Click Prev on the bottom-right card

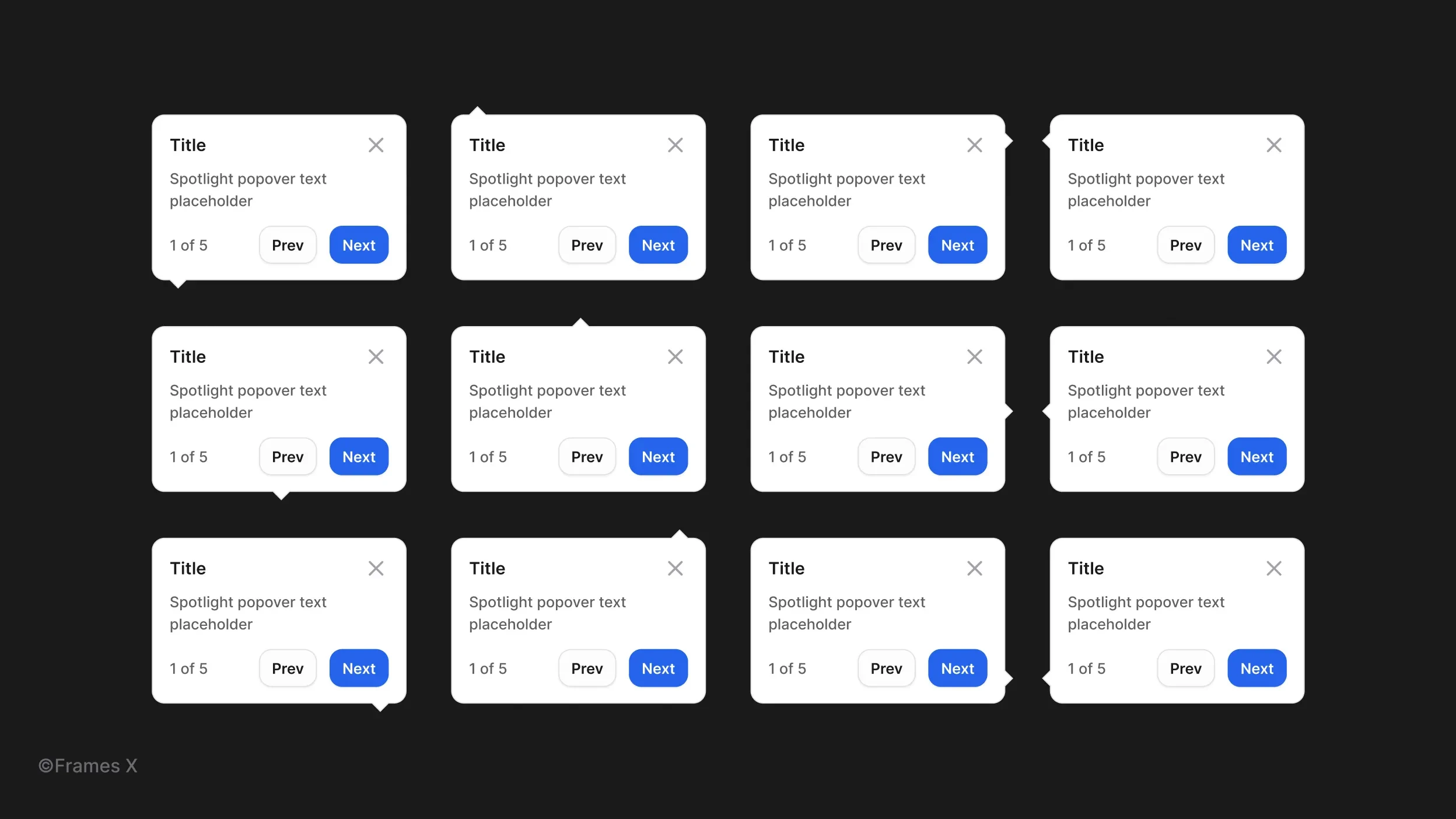pos(1186,668)
